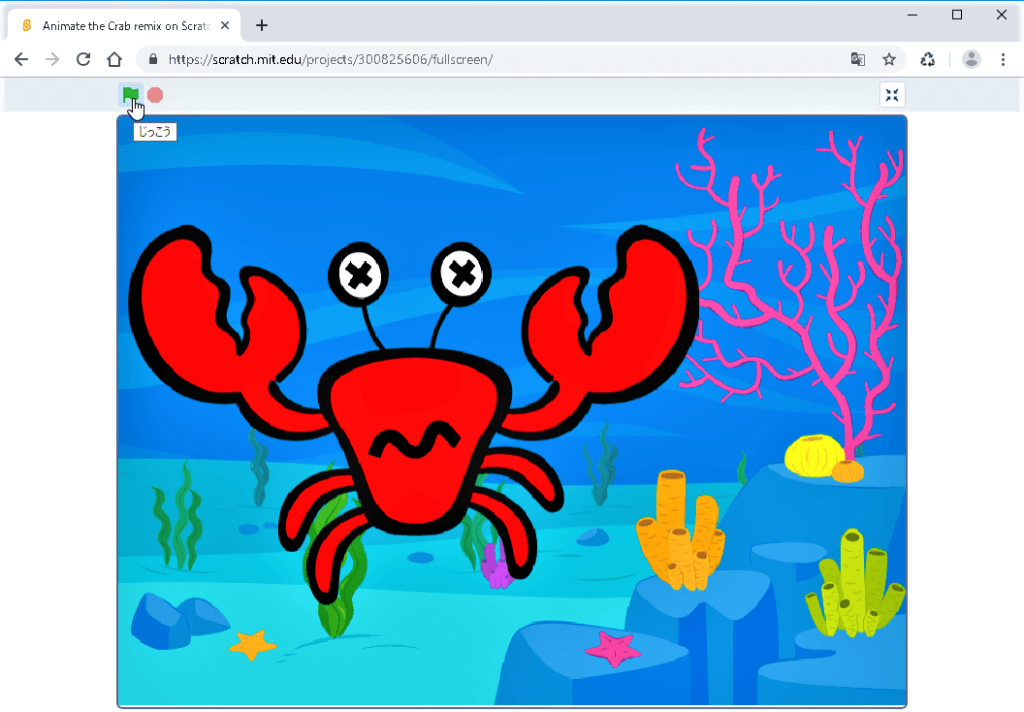Exit fullscreen mode using the shrink icon
The height and width of the screenshot is (712, 1024).
coord(892,95)
